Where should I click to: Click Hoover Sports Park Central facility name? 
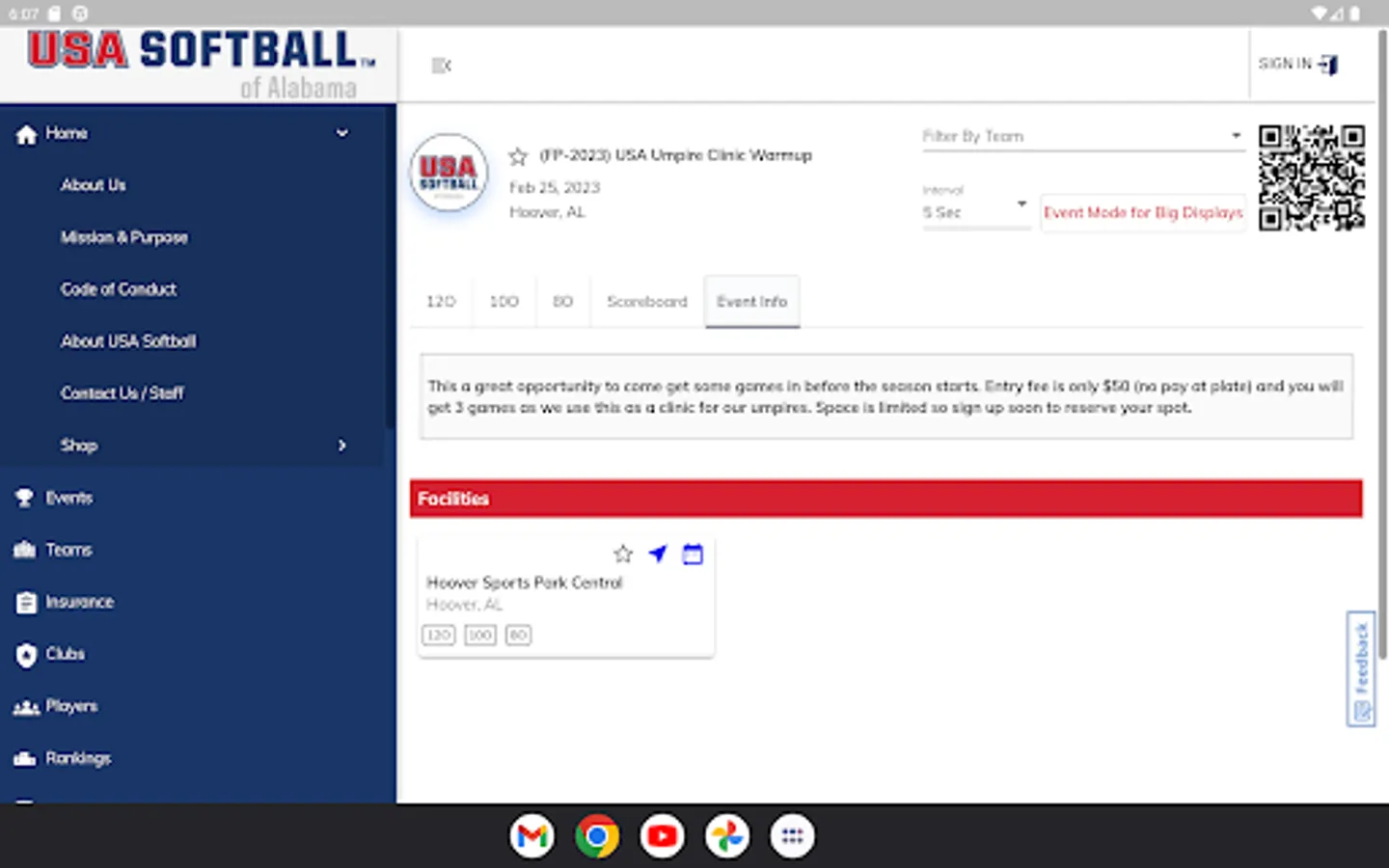(525, 583)
